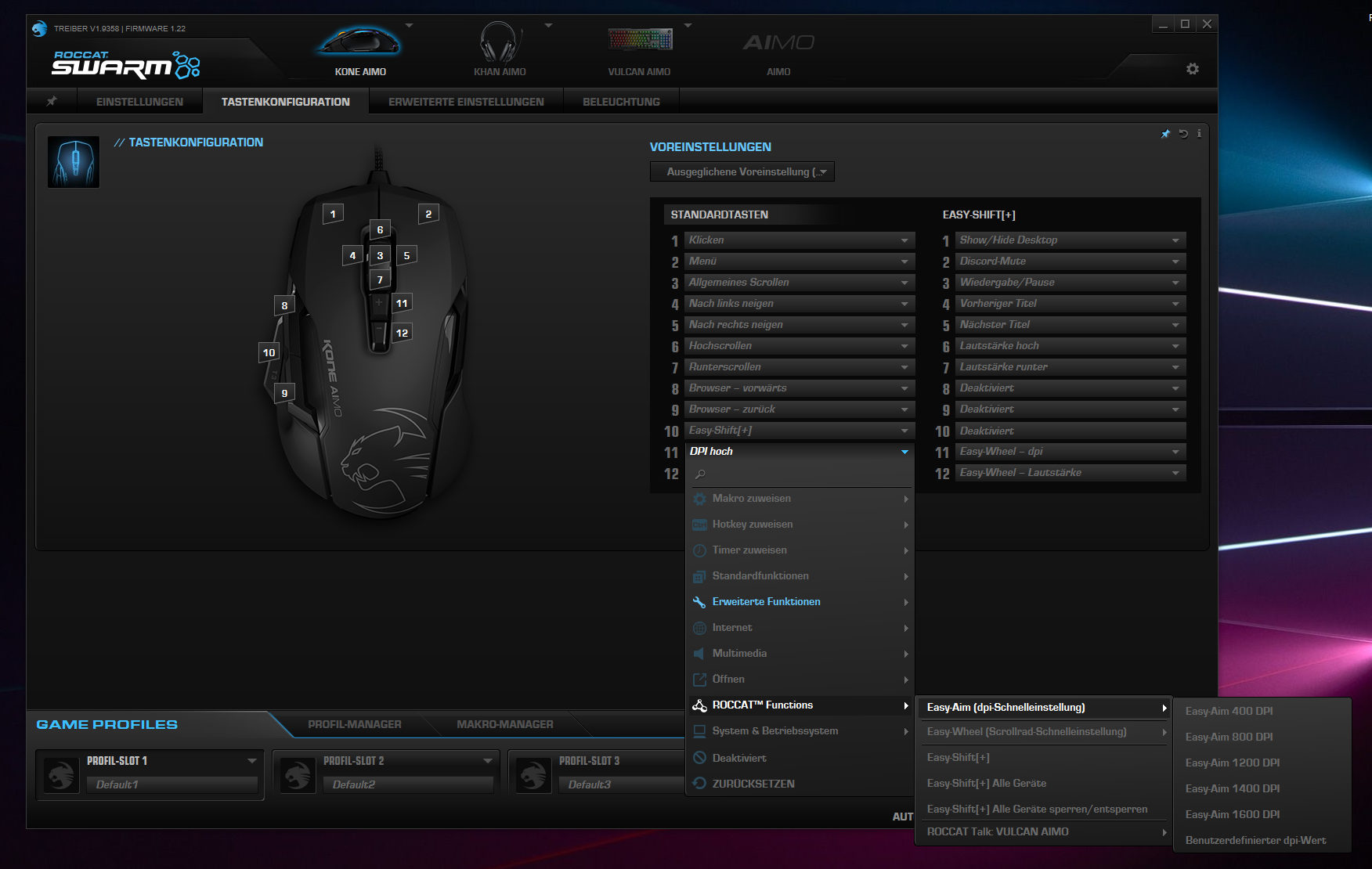This screenshot has height=869, width=1372.
Task: Select the Default3 profile in slot 3
Action: coord(622,784)
